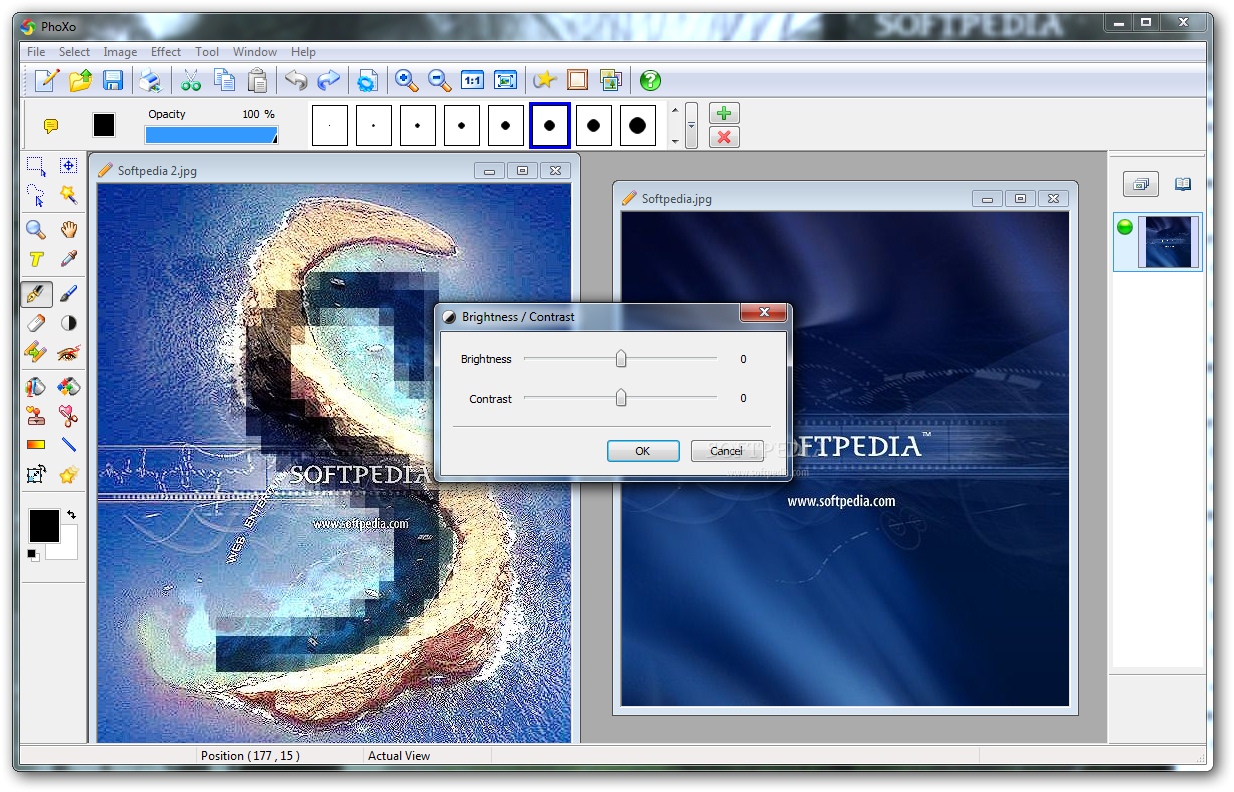Select the Paint Bucket fill tool
1234x792 pixels.
[36, 387]
